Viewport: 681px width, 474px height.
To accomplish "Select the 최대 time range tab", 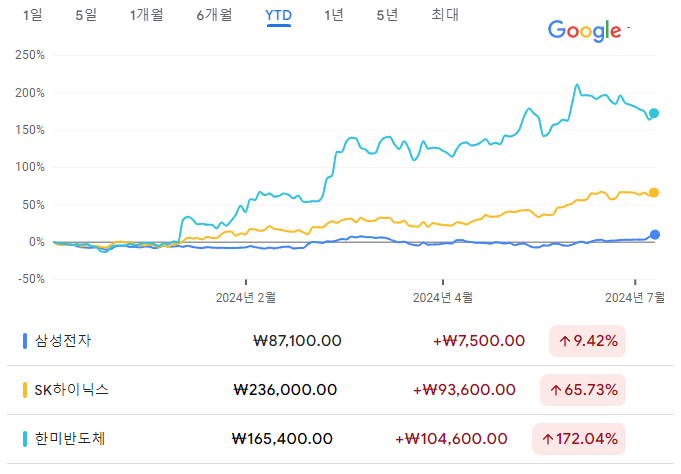I will tap(445, 15).
